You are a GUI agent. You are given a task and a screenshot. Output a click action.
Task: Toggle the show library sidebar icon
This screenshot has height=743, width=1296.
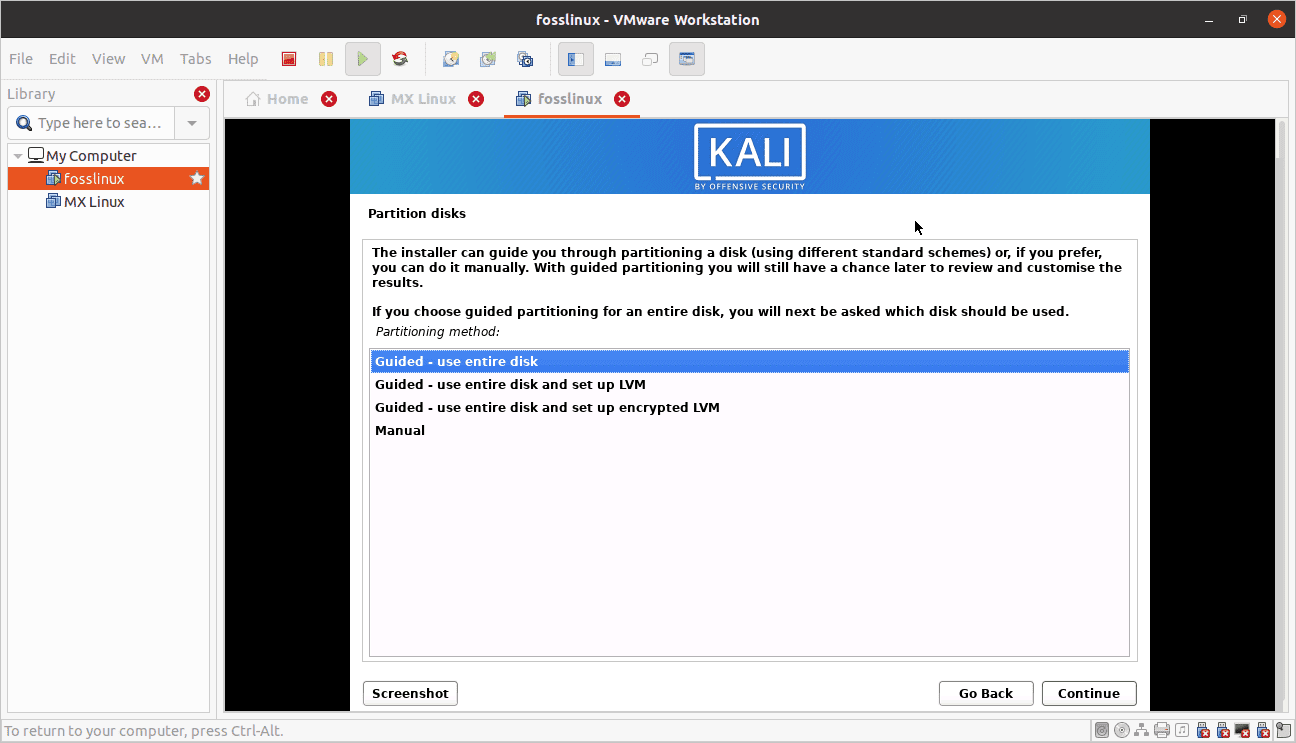tap(576, 59)
